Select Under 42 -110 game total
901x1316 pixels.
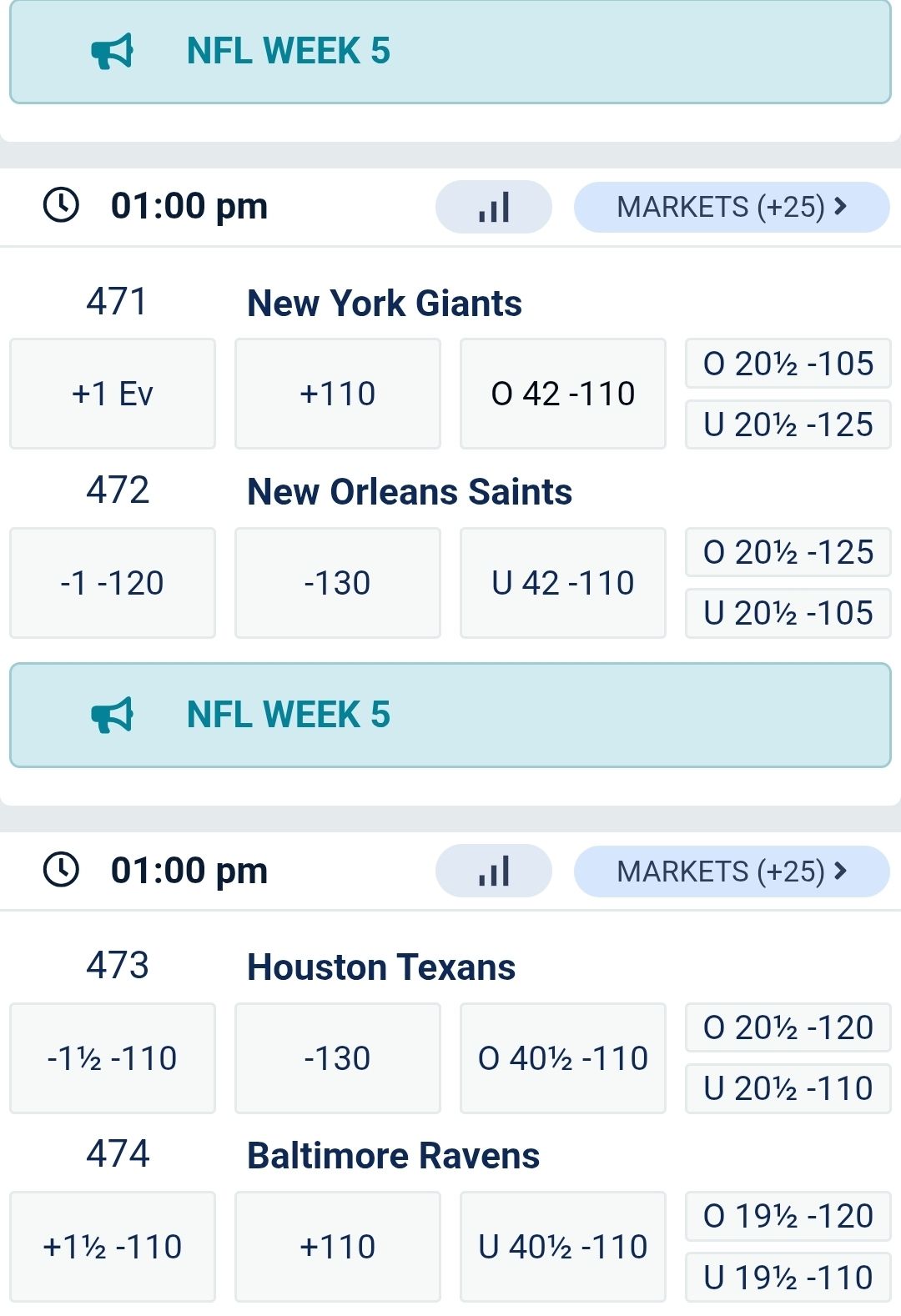(x=562, y=583)
